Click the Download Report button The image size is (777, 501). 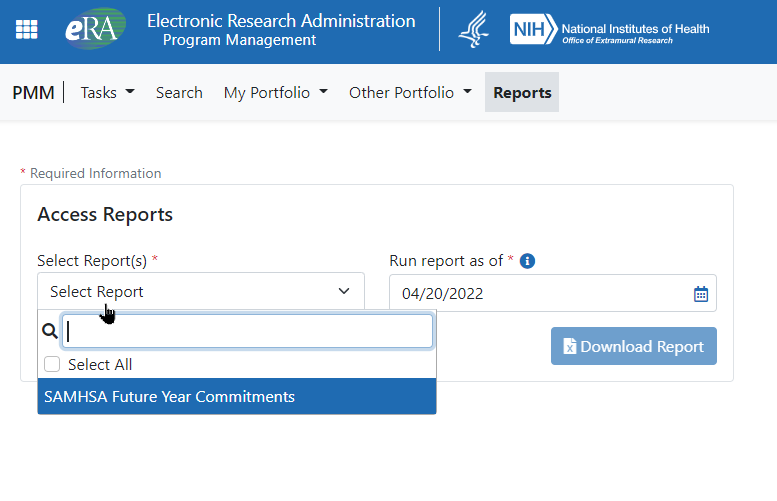633,346
